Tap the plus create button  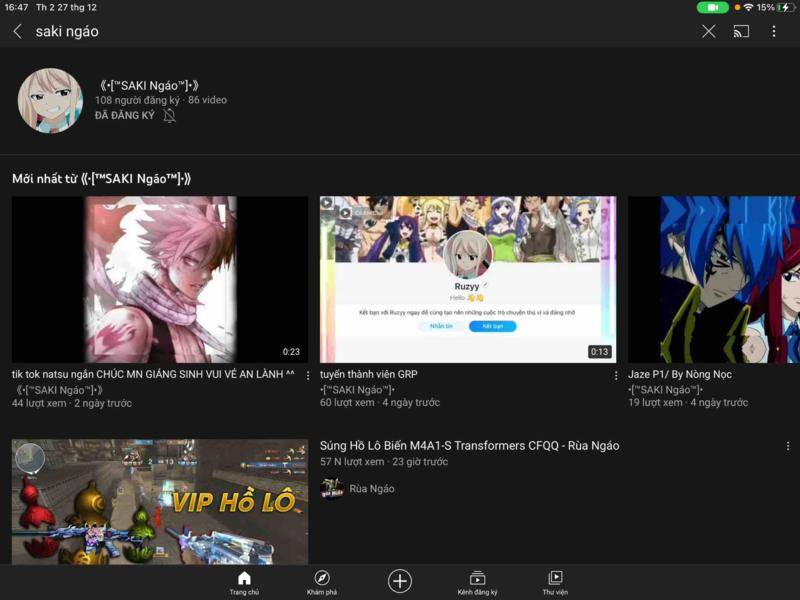(399, 581)
